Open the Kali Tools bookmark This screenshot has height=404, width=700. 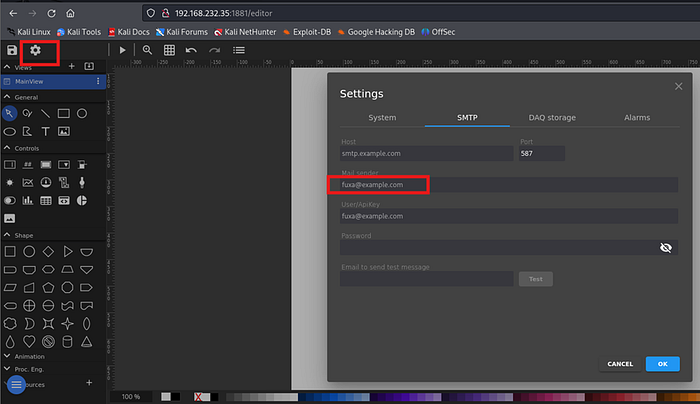coord(79,32)
